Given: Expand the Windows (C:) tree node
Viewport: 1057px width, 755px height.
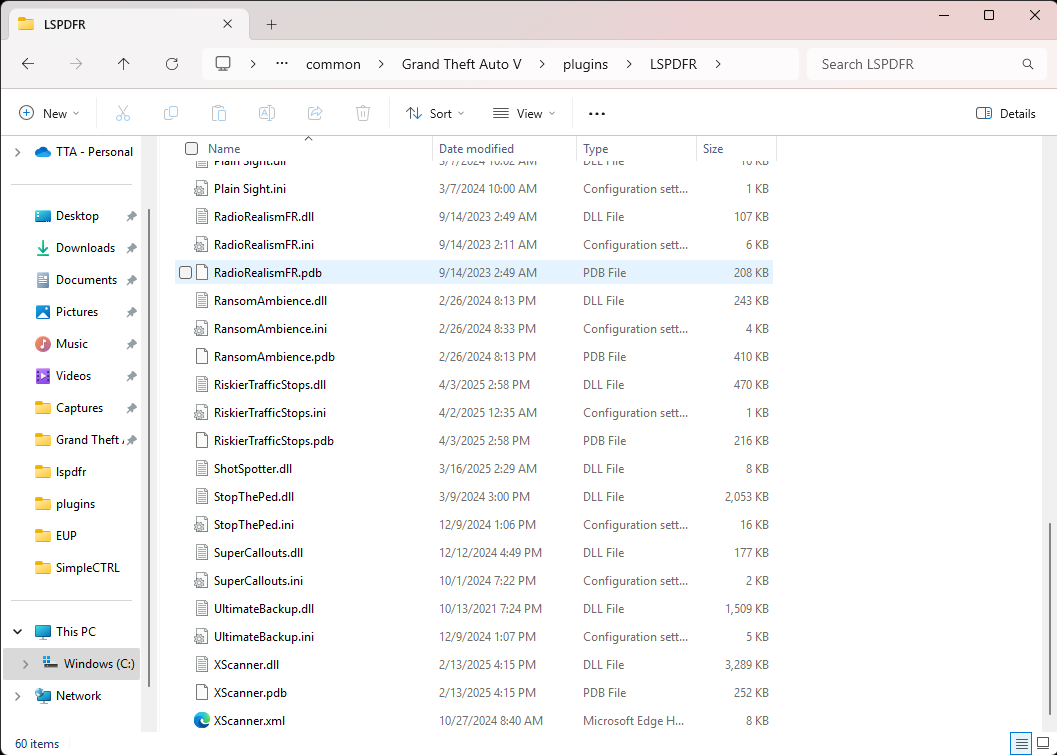Looking at the screenshot, I should coord(26,664).
